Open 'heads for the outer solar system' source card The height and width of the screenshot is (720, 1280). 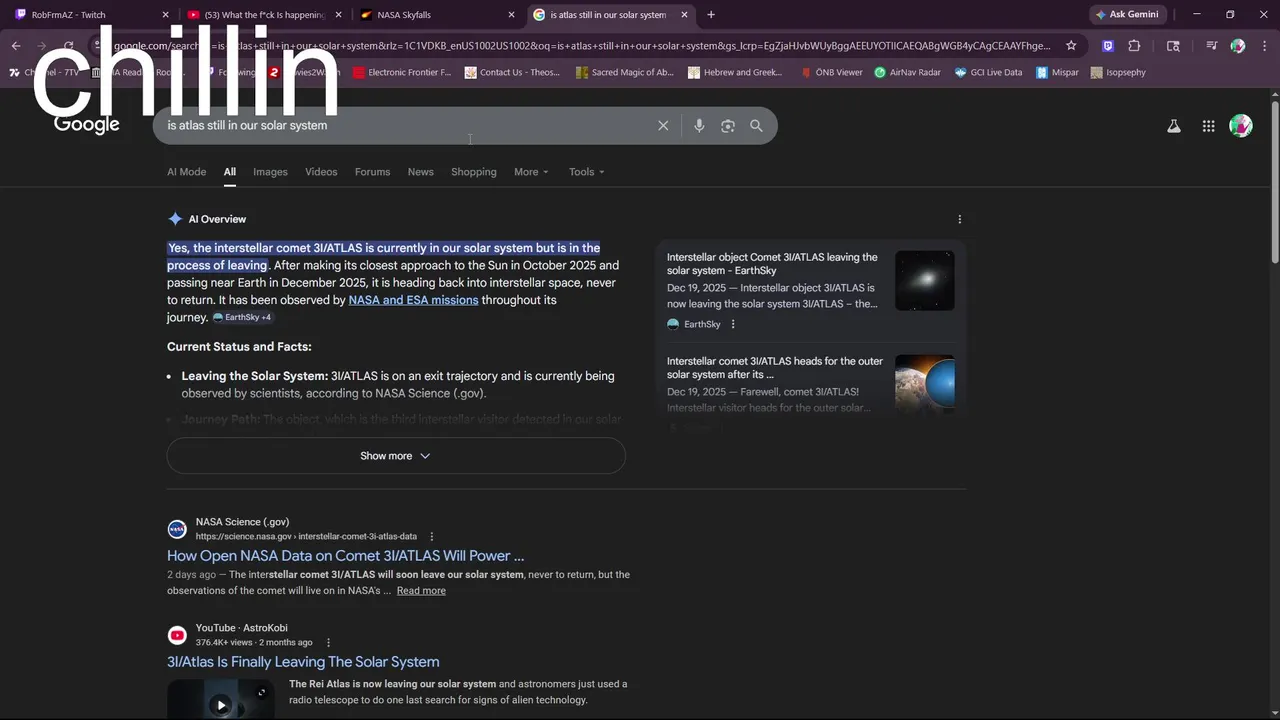tap(775, 368)
